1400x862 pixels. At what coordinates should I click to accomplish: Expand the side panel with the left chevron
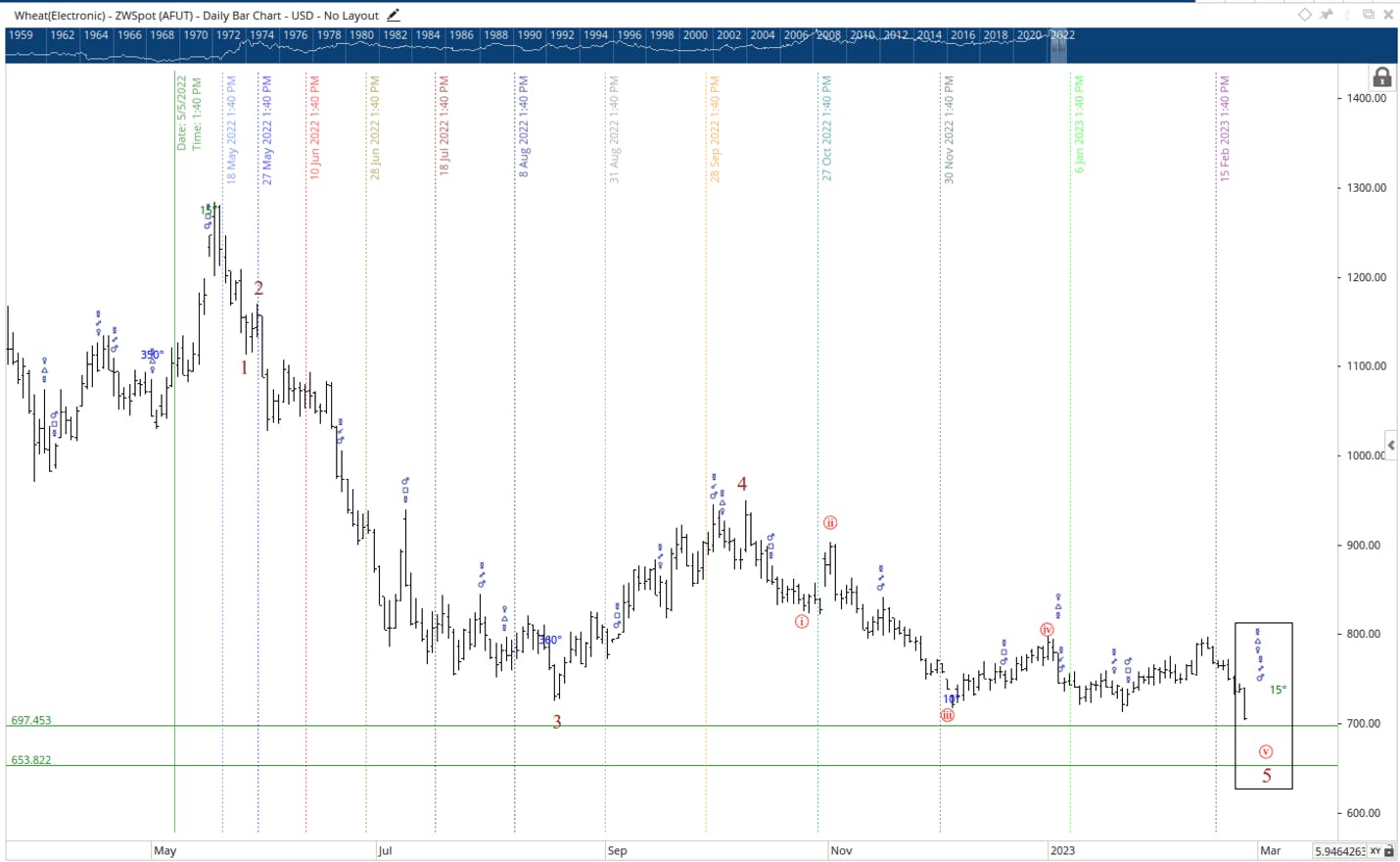click(x=1390, y=445)
